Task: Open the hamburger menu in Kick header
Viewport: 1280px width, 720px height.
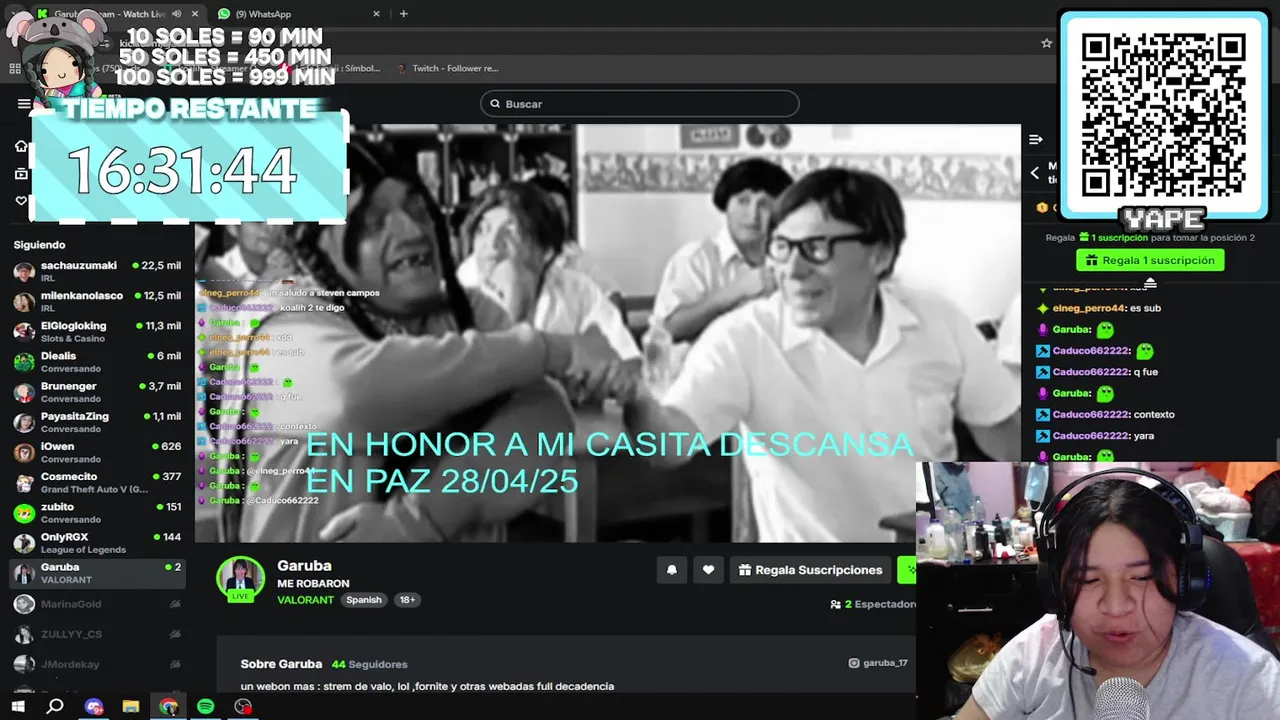Action: [x=24, y=104]
